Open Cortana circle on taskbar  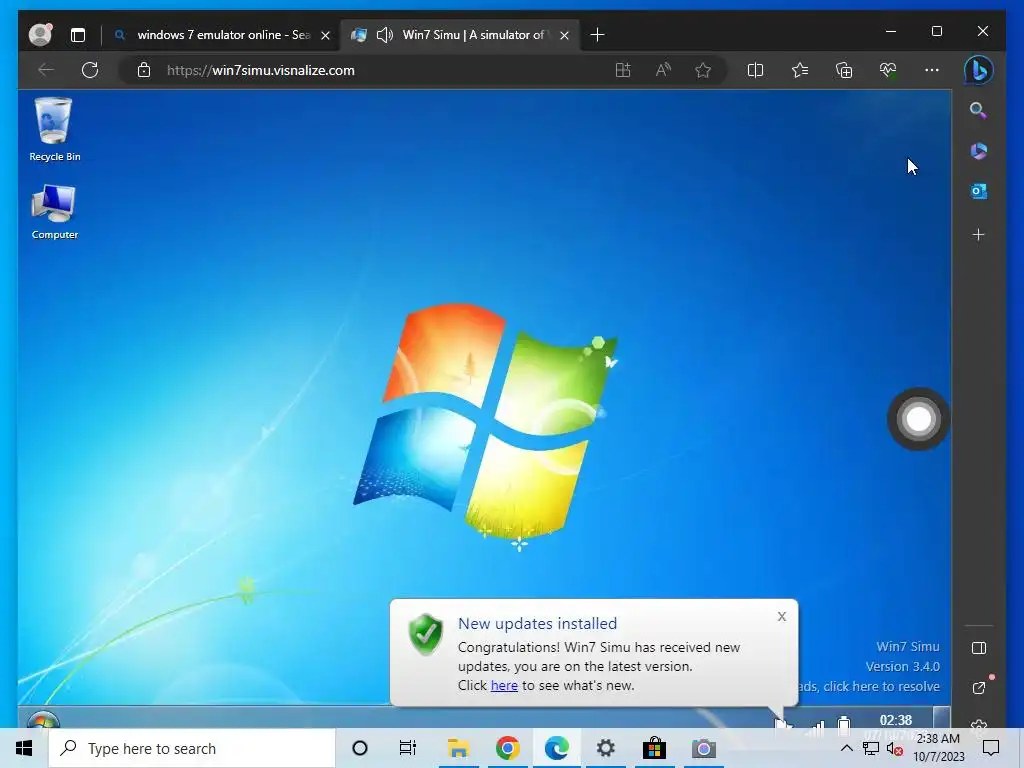coord(360,748)
